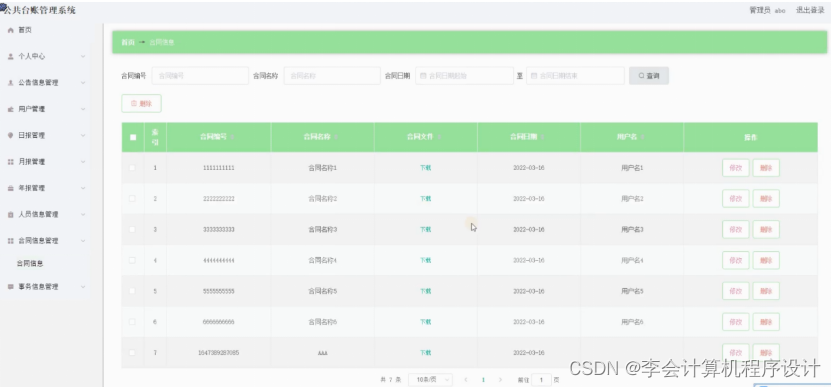
Task: Expand 用户管理 with its chevron
Action: pos(83,109)
